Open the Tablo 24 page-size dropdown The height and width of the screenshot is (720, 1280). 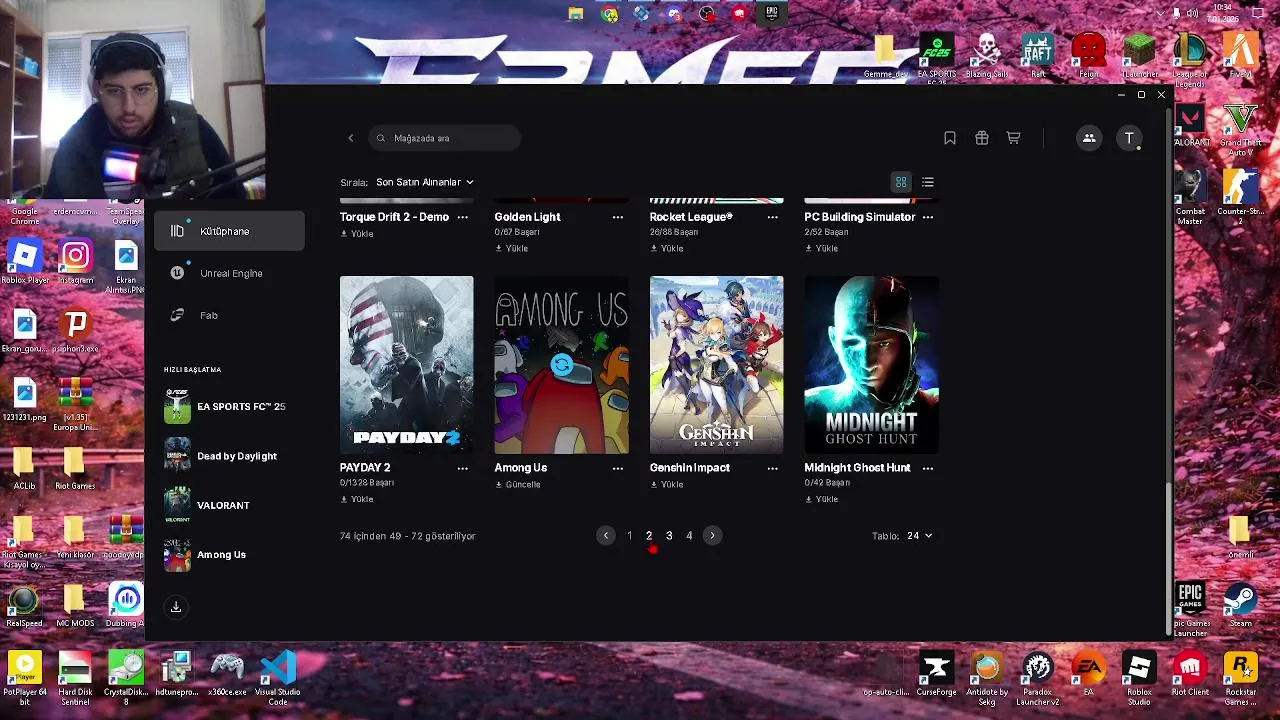(919, 536)
